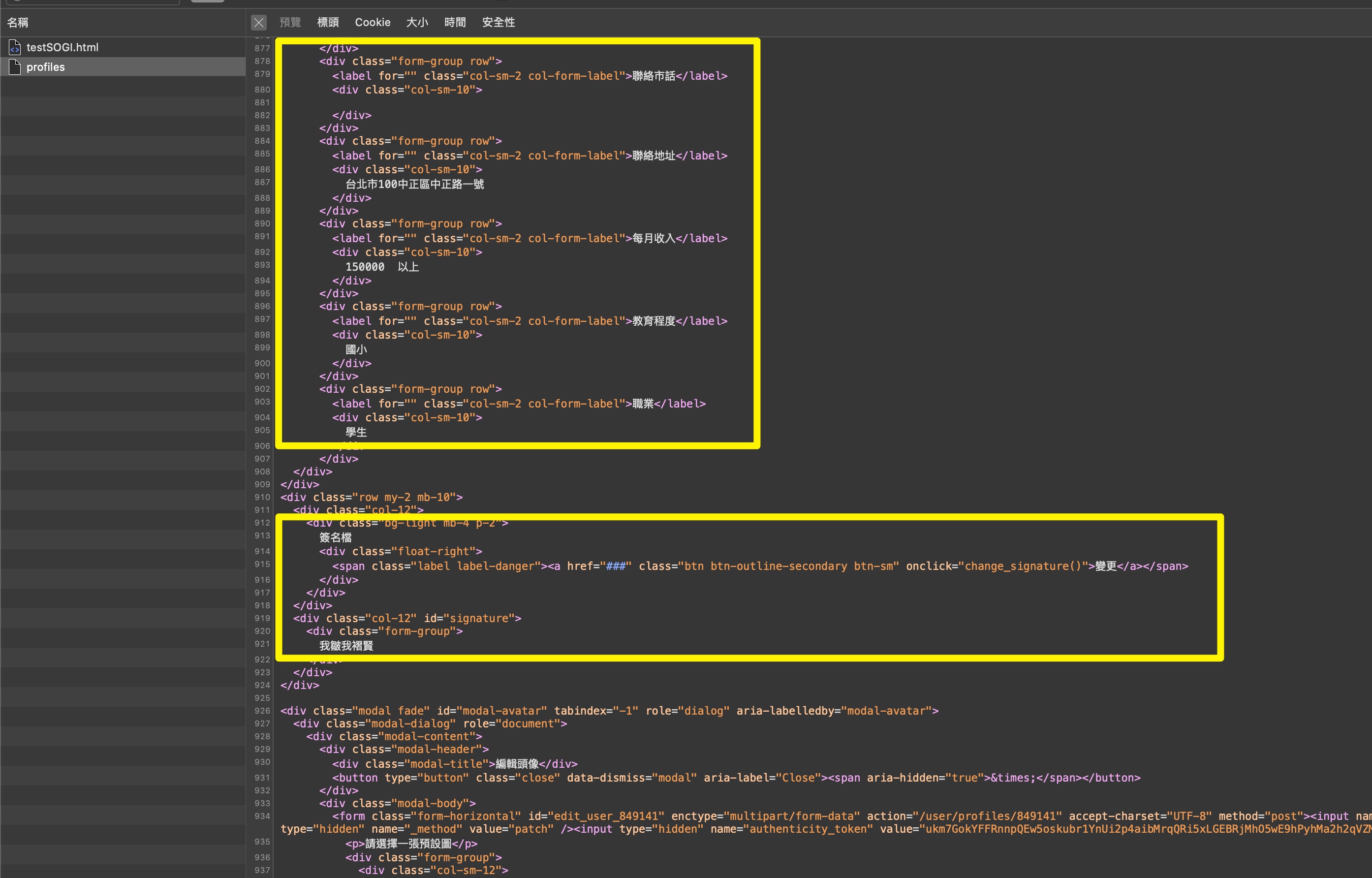Screen dimensions: 1372x878
Task: Open the Cookie tab
Action: point(372,22)
